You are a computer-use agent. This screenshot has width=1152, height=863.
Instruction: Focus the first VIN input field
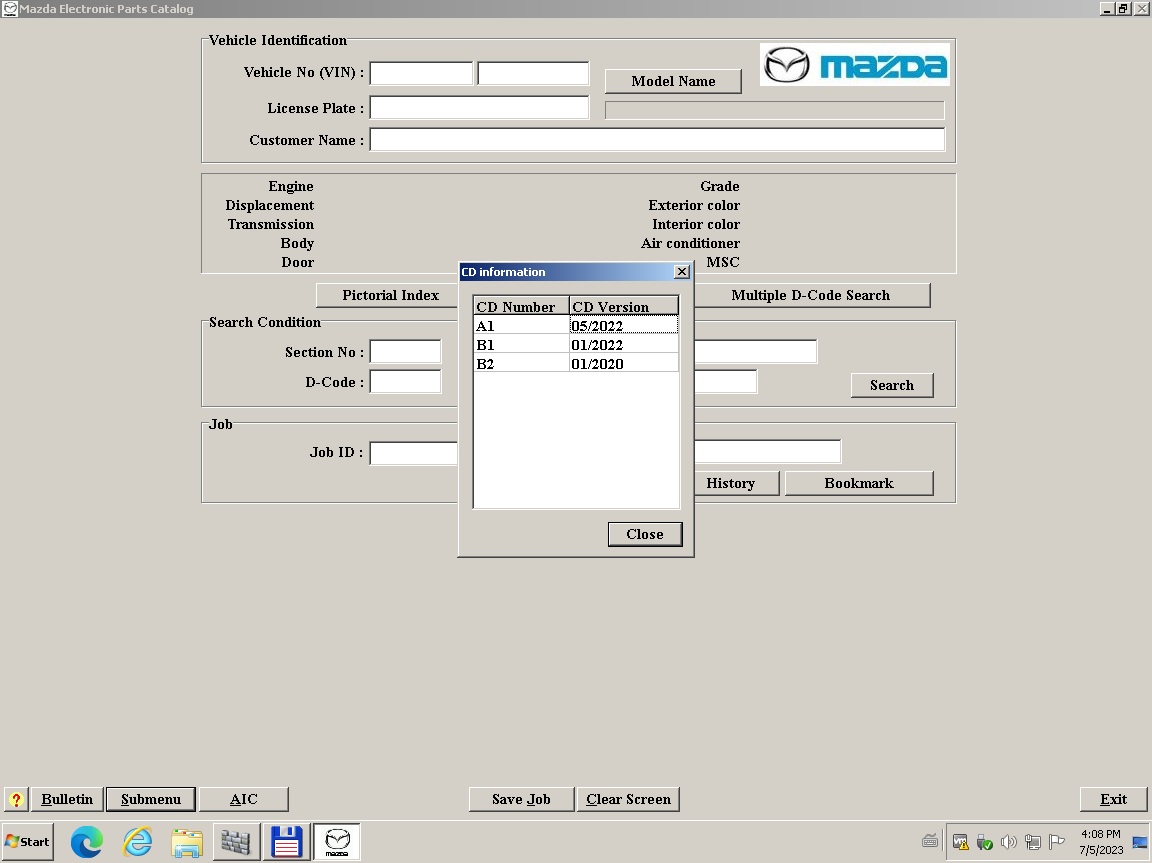(x=421, y=73)
